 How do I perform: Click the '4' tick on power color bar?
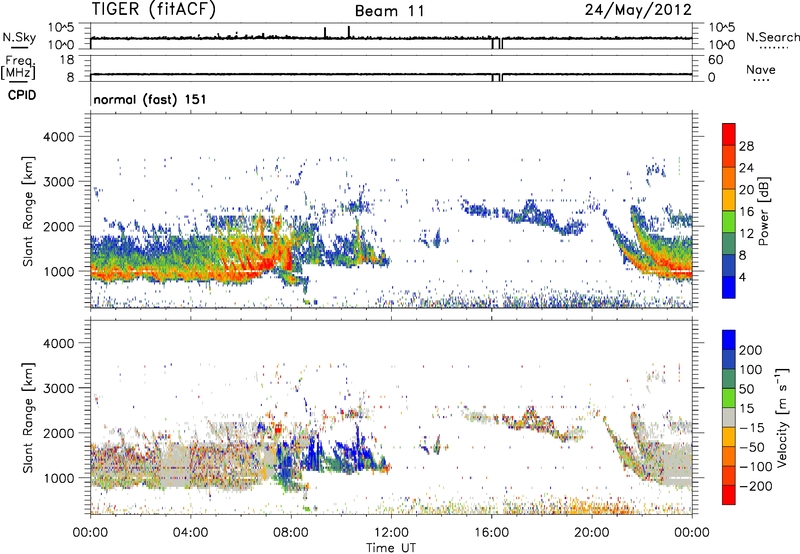click(743, 277)
